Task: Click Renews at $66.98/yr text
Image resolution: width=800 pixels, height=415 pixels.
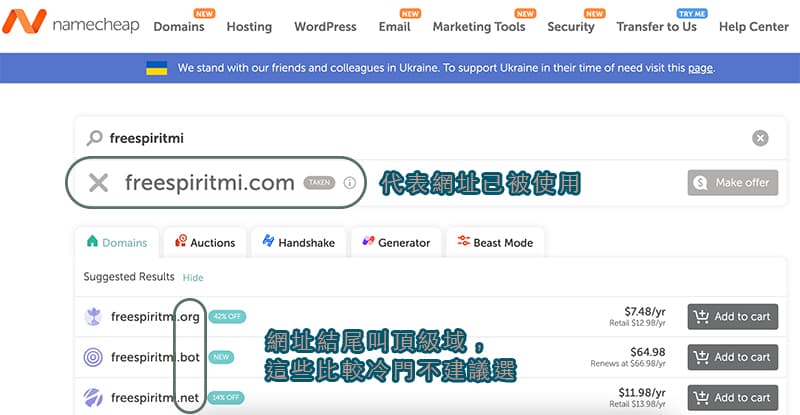Action: click(x=628, y=363)
